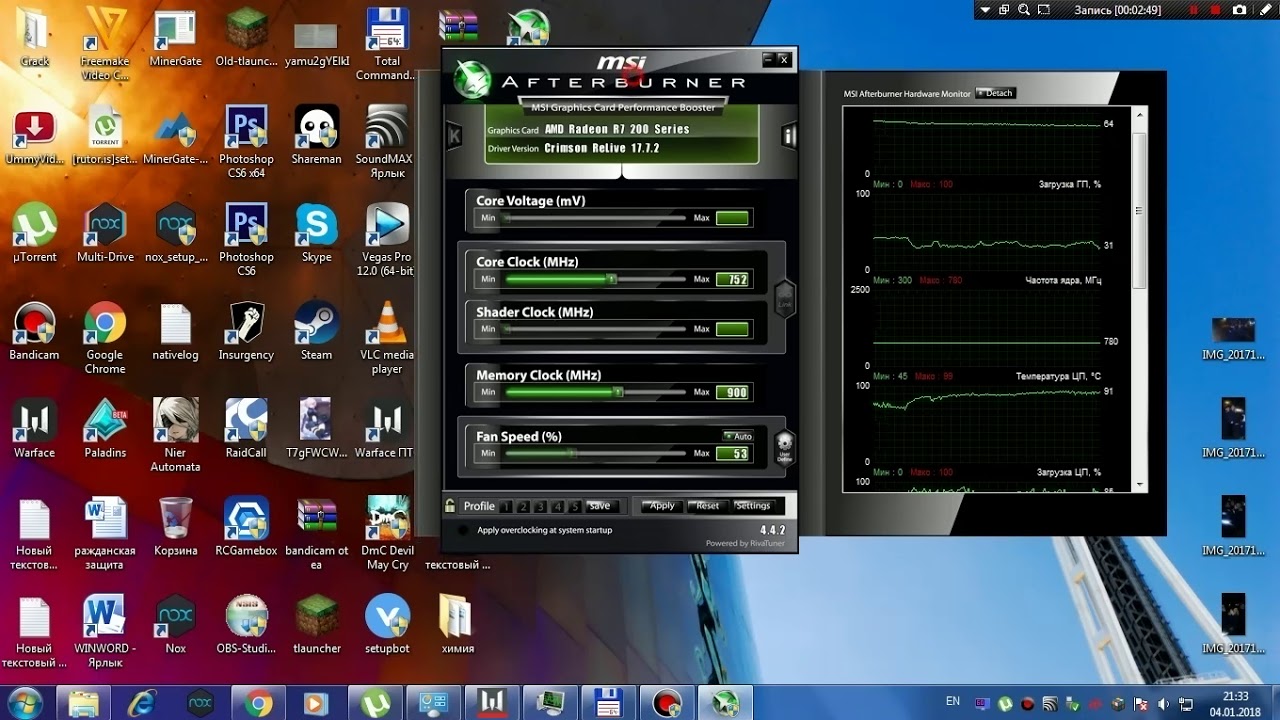Select the Skype desktop icon

pos(316,234)
